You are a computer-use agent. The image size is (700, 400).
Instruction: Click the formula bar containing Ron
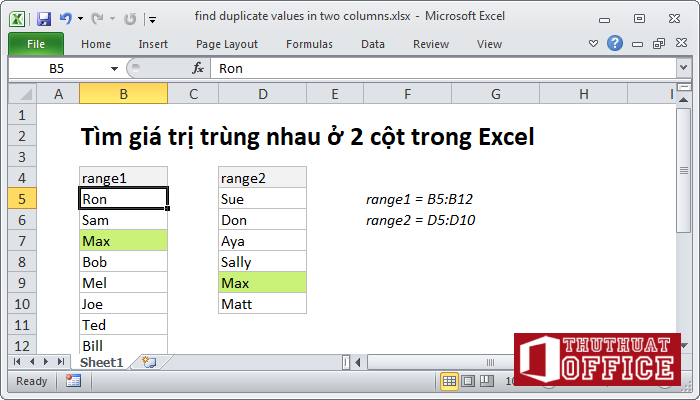pyautogui.click(x=440, y=68)
